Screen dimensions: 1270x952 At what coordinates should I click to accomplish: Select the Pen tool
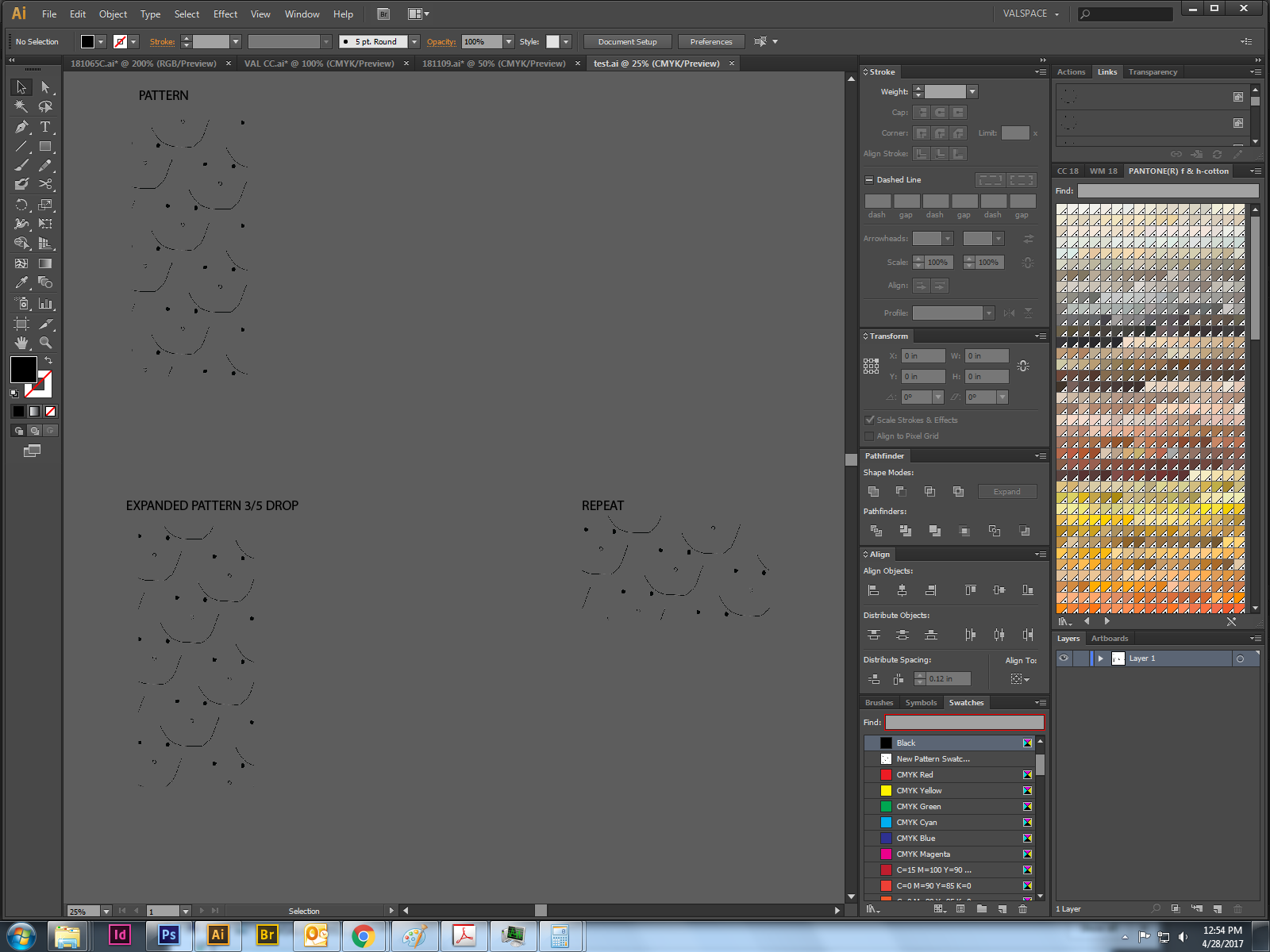point(21,127)
